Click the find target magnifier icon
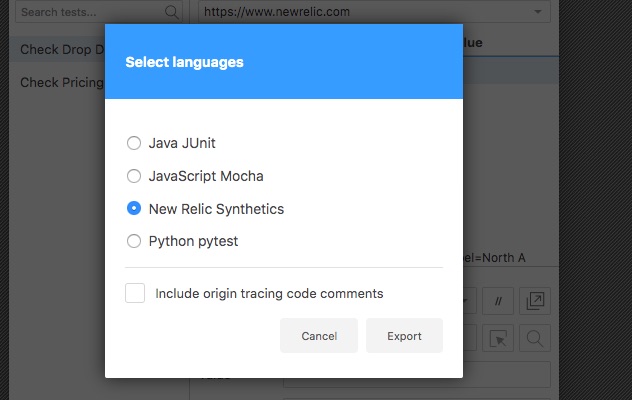 tap(535, 338)
